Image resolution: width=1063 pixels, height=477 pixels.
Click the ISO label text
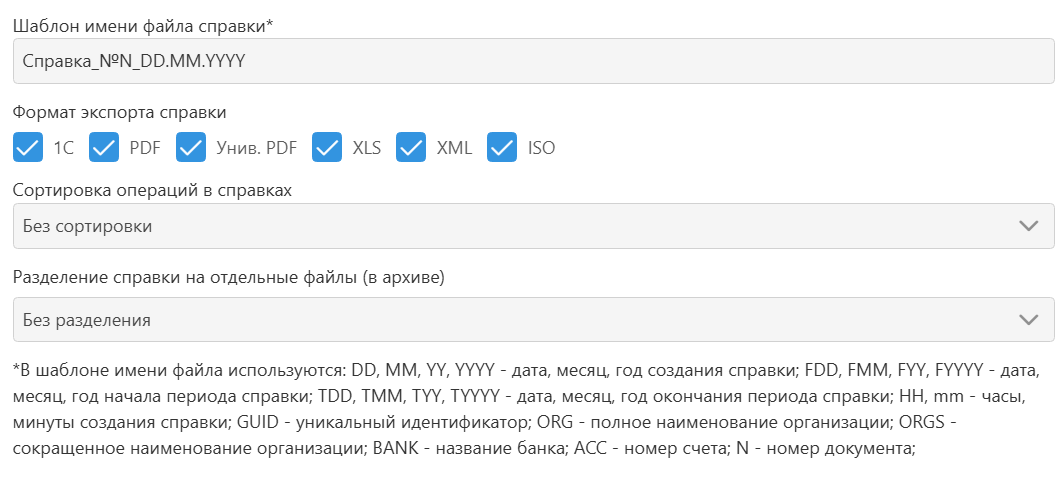[541, 148]
